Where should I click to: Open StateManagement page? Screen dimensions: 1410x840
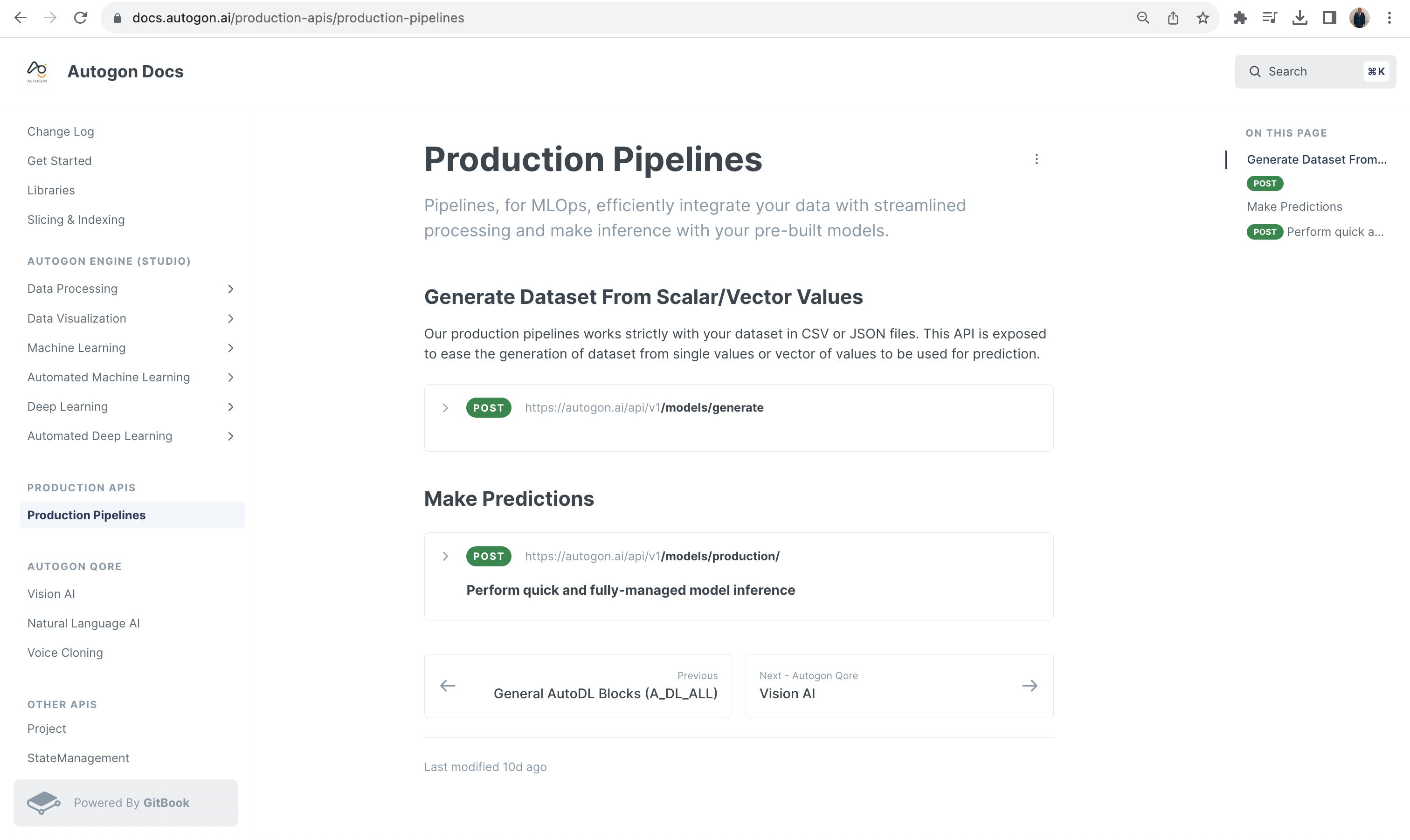pyautogui.click(x=78, y=758)
